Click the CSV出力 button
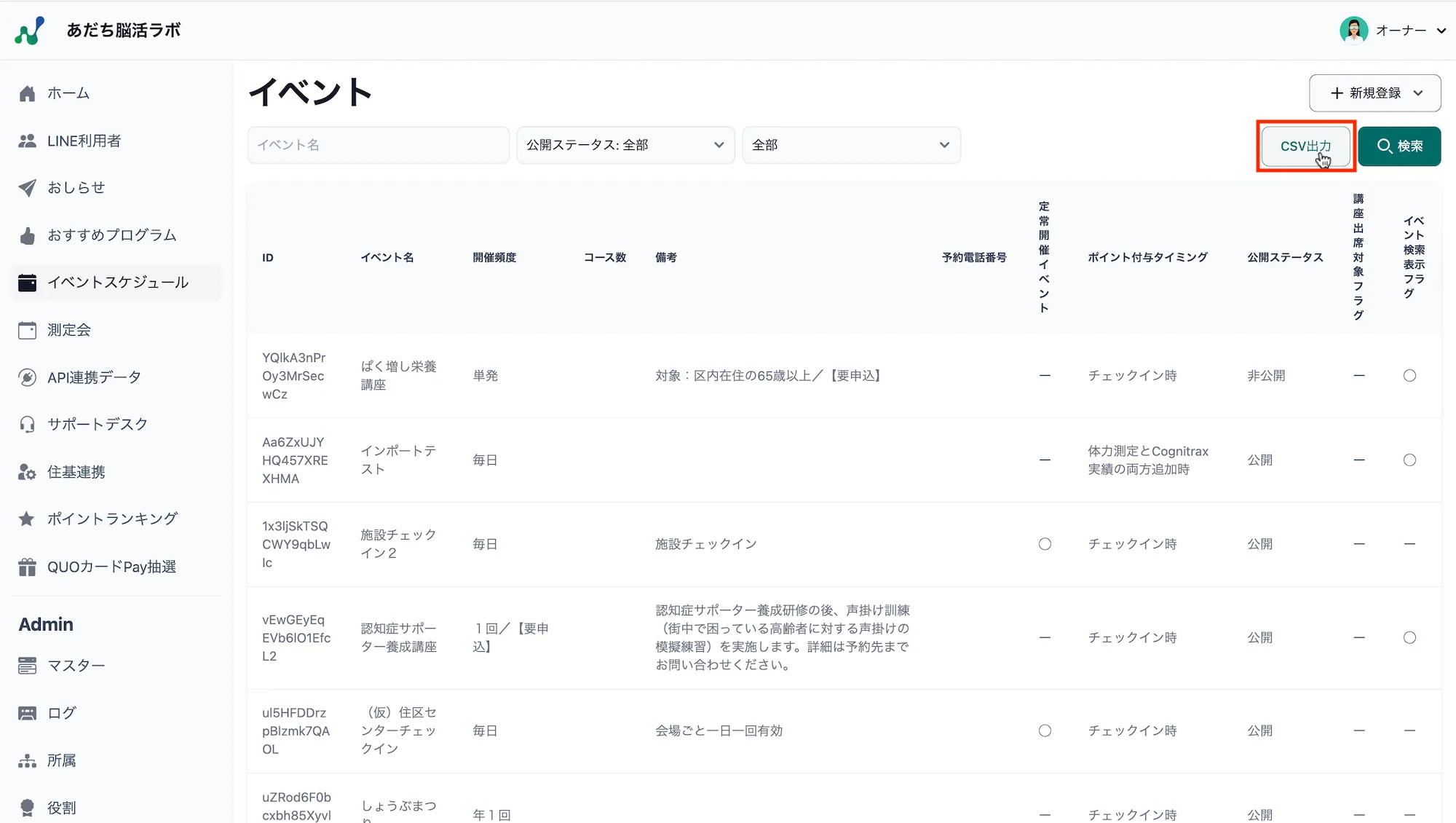This screenshot has width=1456, height=823. 1305,146
